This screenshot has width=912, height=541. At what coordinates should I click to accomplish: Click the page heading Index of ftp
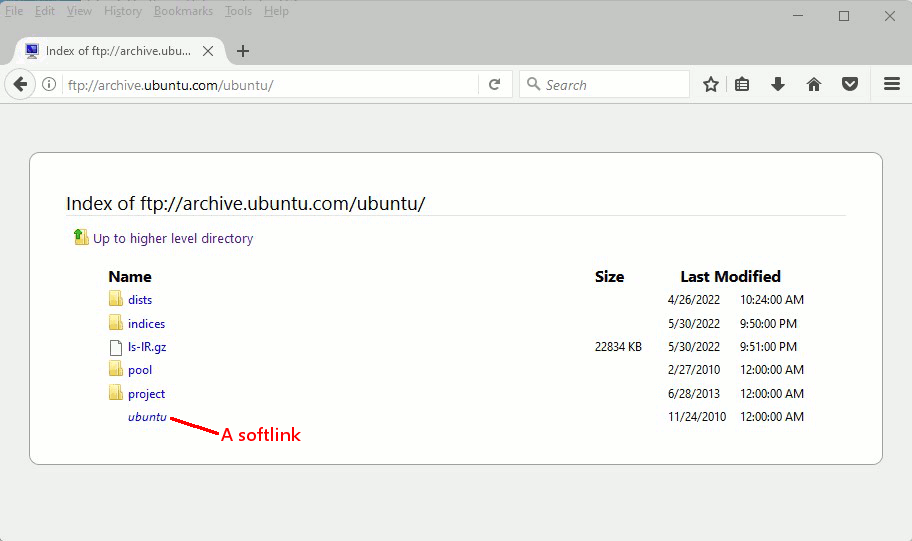click(x=245, y=204)
